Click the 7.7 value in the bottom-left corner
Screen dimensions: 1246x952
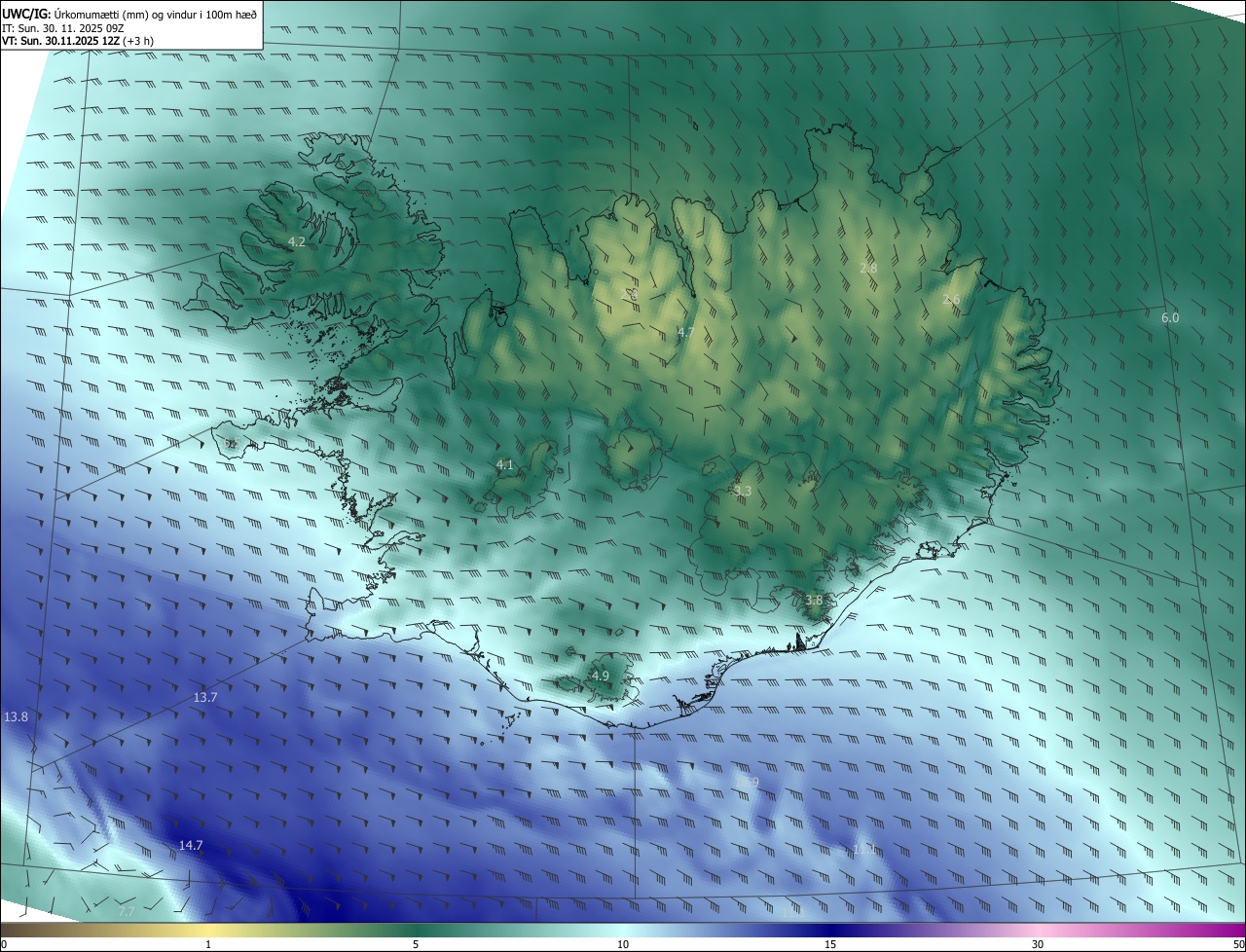coord(127,912)
